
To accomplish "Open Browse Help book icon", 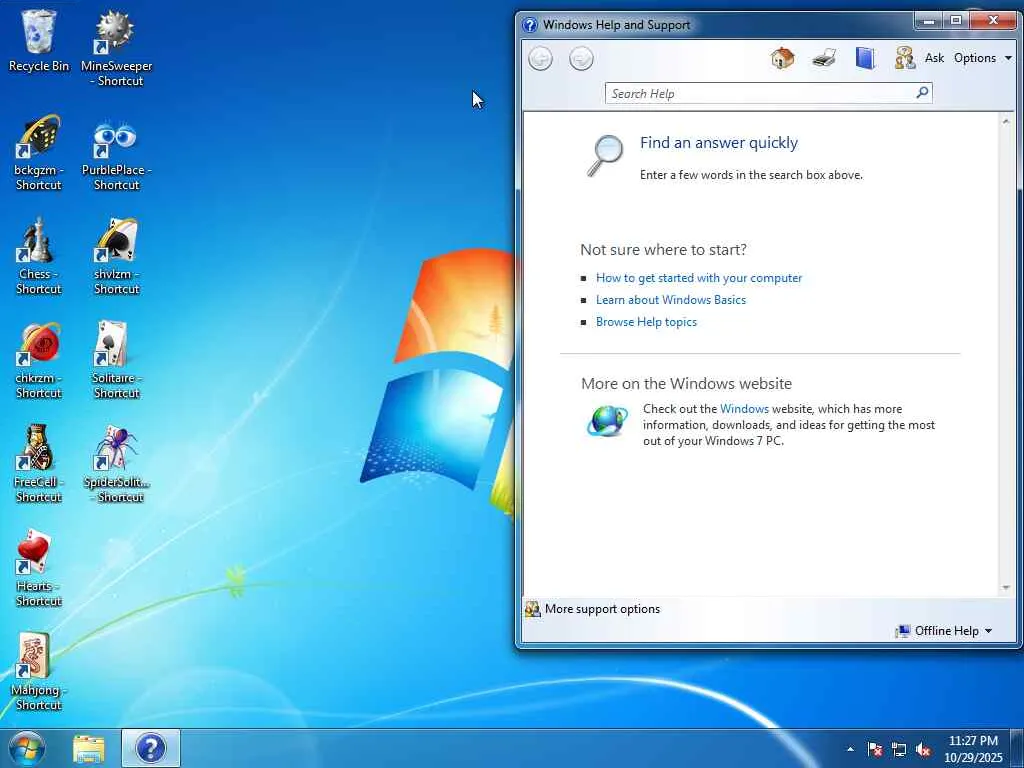I will point(865,58).
